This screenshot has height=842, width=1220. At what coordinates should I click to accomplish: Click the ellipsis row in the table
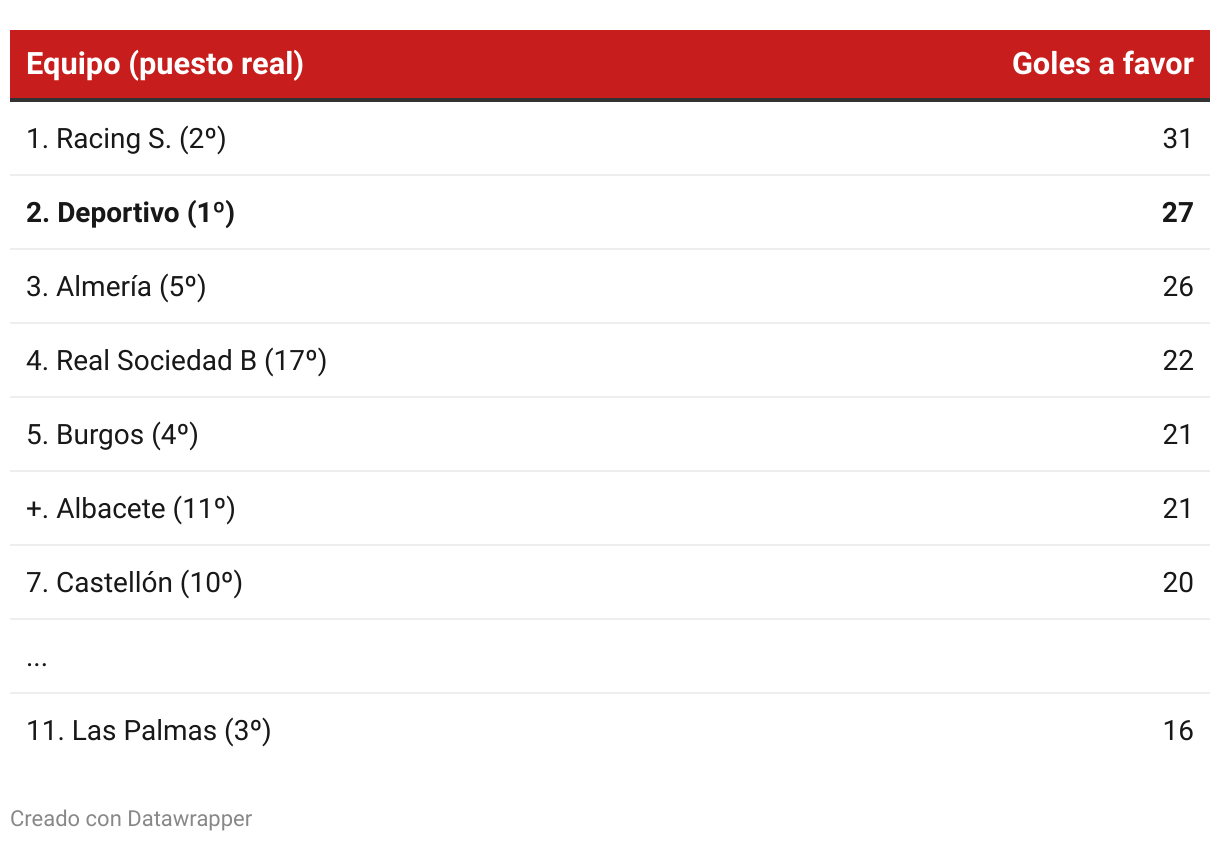tap(610, 656)
